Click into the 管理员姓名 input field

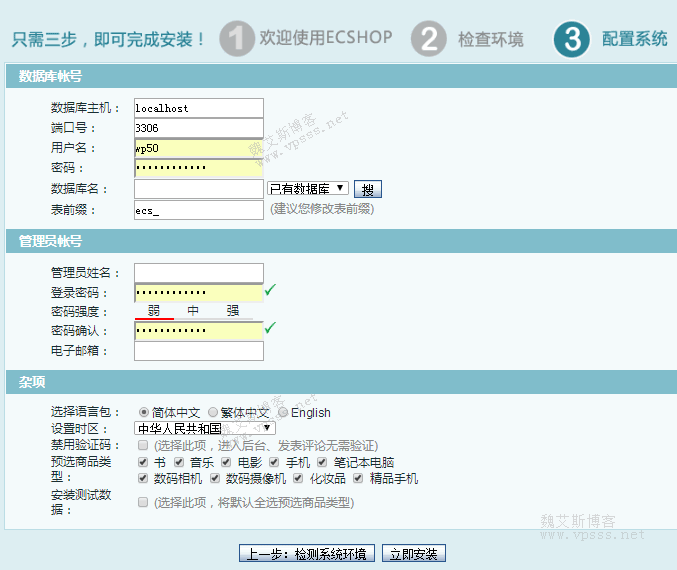[198, 273]
